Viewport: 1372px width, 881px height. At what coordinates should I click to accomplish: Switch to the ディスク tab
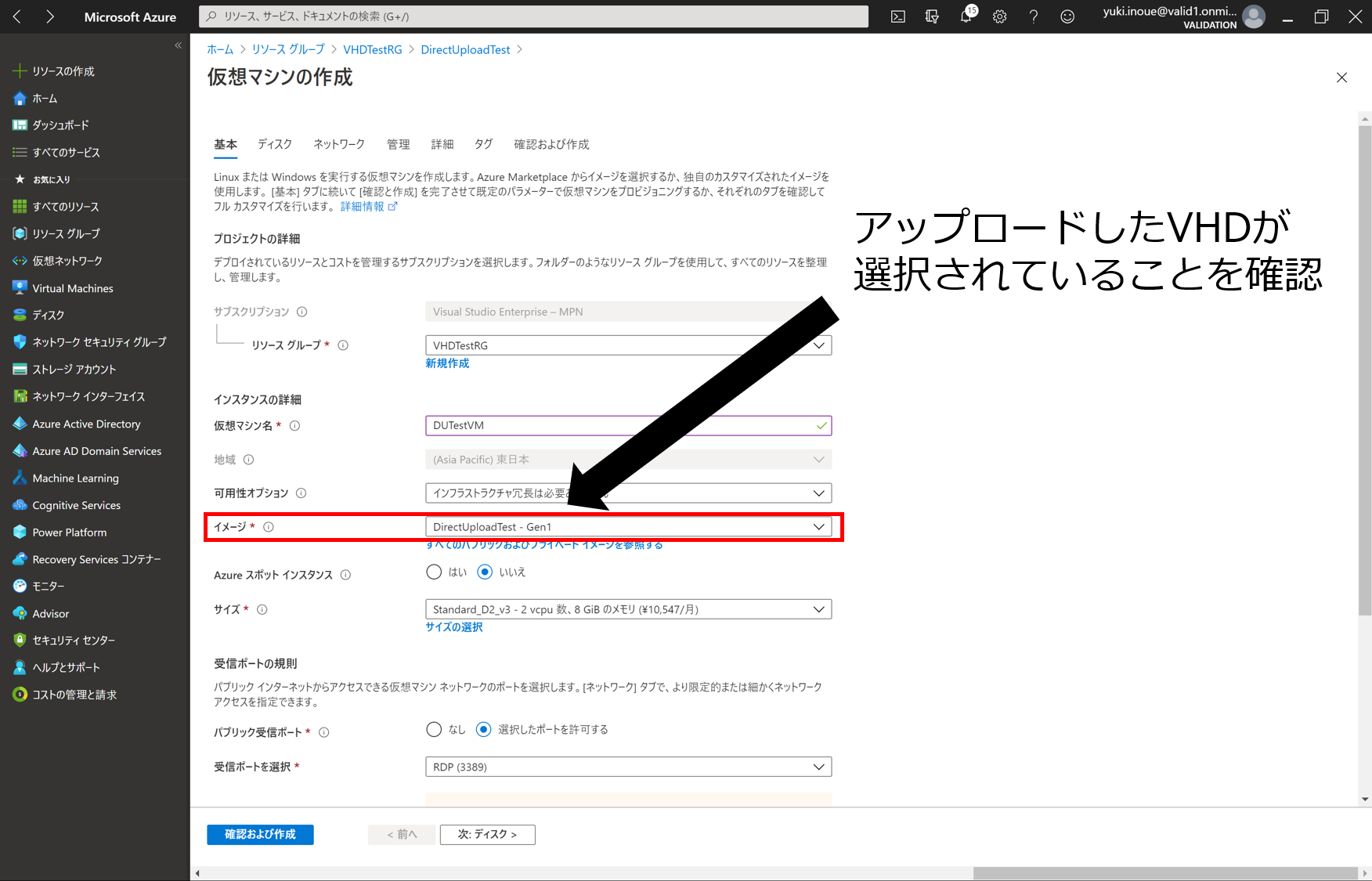tap(275, 145)
